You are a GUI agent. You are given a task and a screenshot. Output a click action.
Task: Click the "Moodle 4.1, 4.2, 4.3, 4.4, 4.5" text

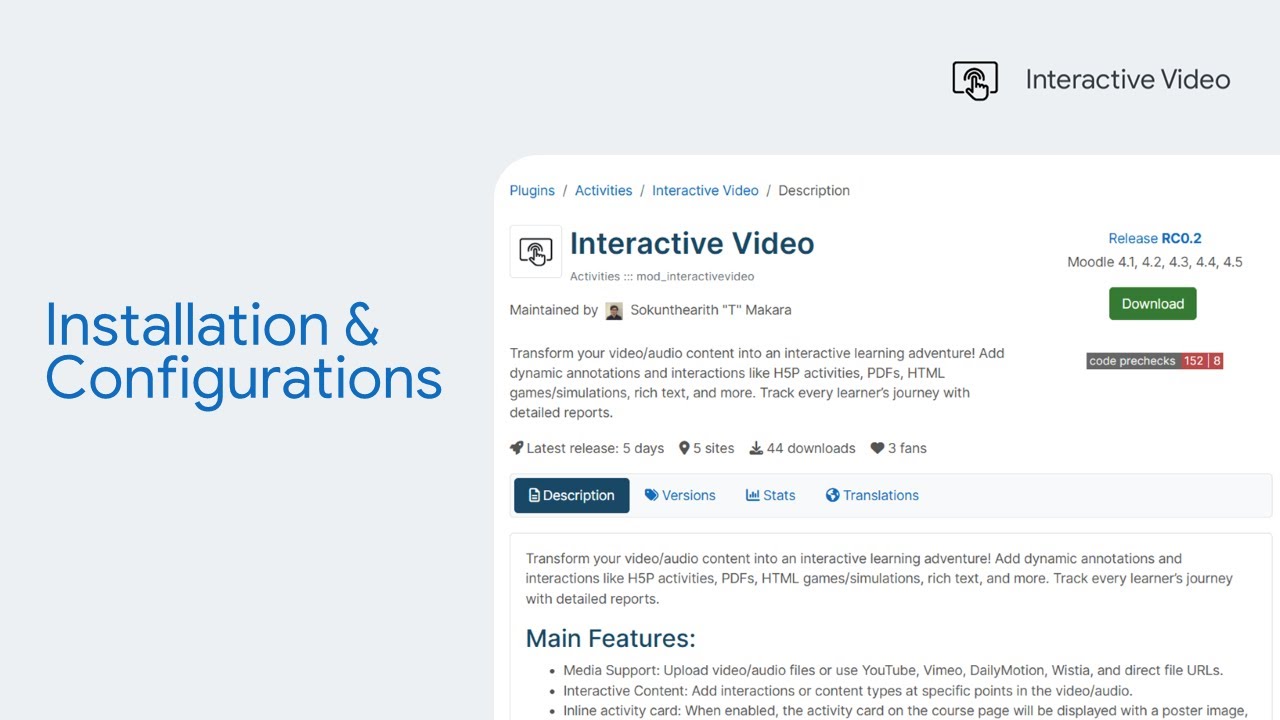[x=1155, y=262]
